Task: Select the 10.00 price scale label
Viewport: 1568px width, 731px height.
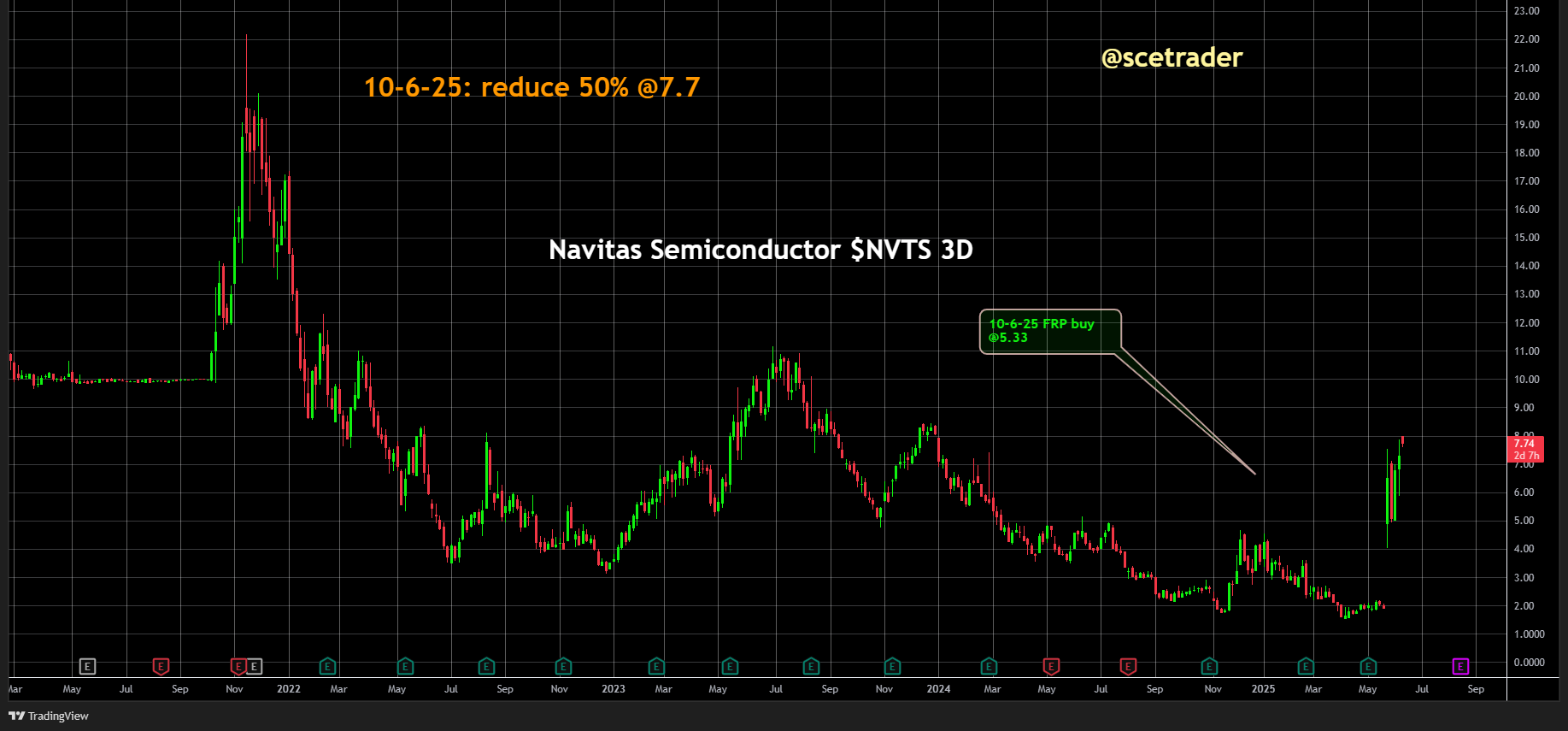Action: tap(1526, 380)
